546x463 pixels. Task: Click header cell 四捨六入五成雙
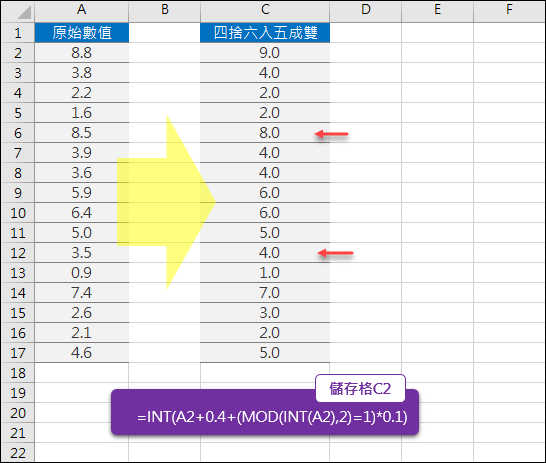(x=265, y=33)
